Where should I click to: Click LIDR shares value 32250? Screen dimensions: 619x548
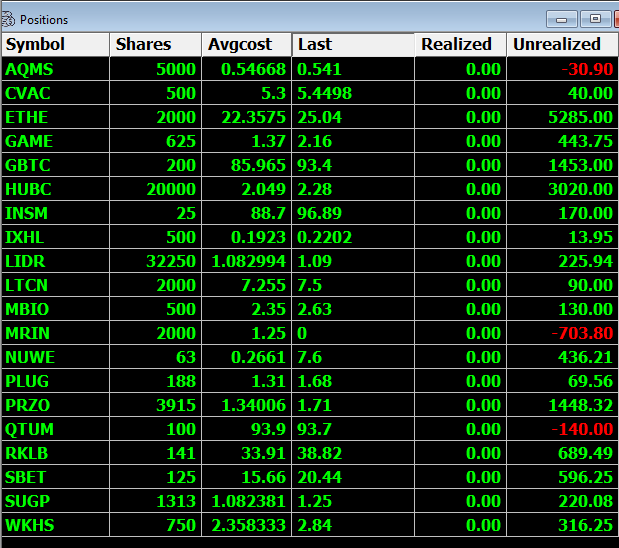[x=171, y=261]
